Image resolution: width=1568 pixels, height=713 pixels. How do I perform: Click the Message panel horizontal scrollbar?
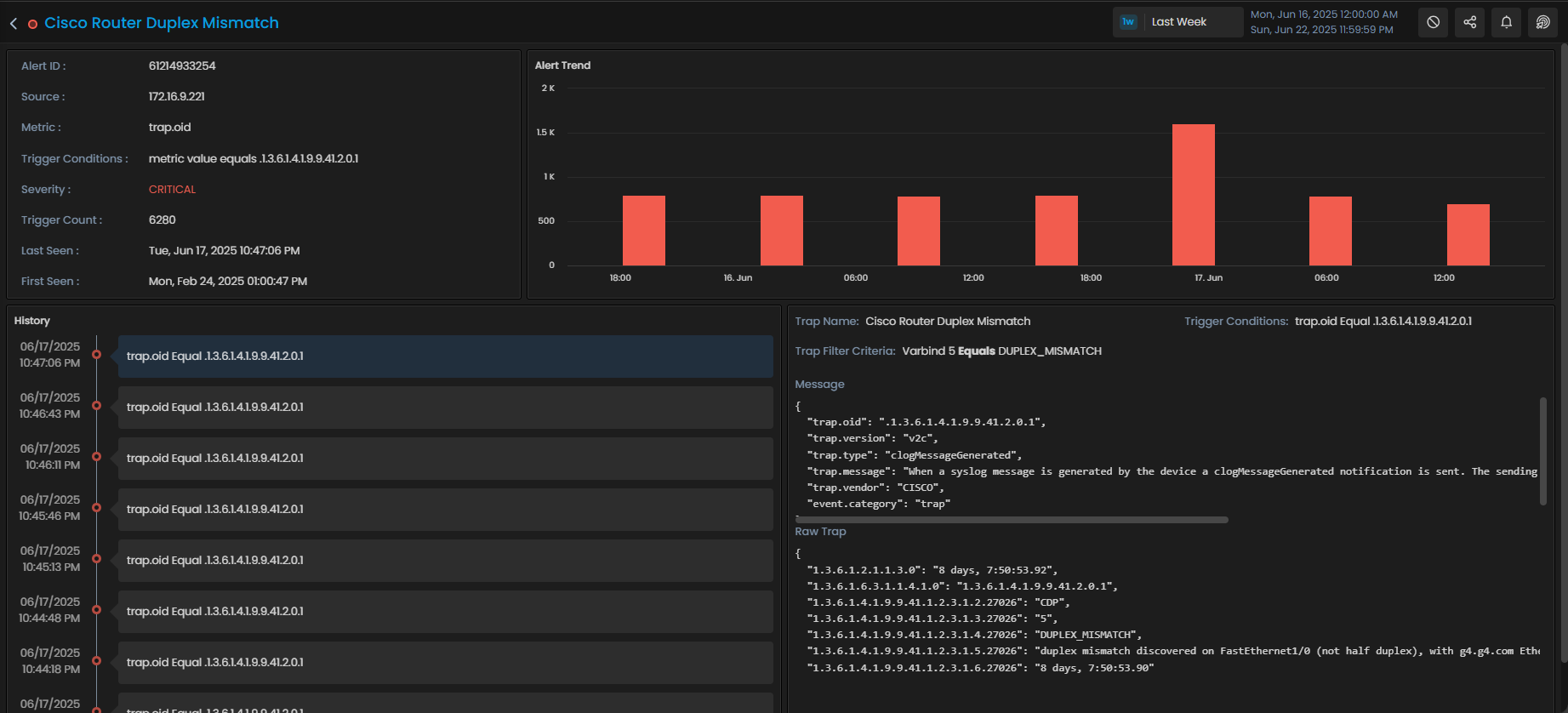(x=1012, y=520)
